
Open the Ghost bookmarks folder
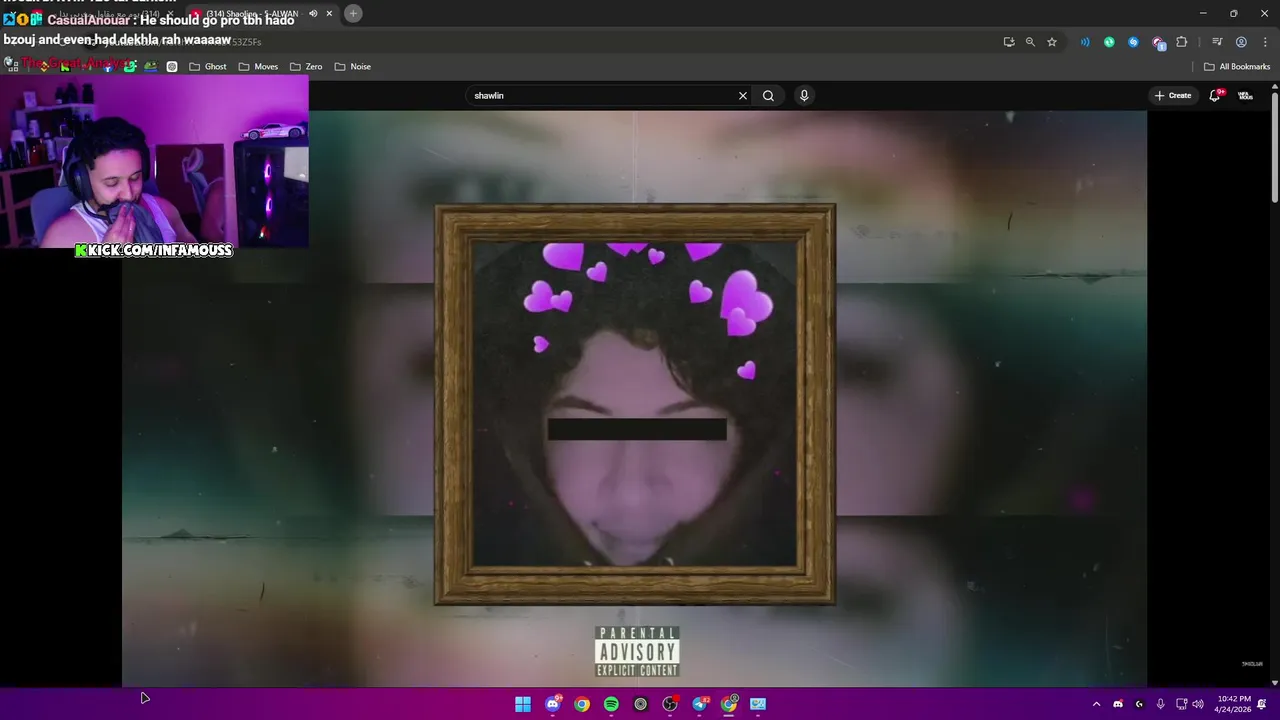click(x=208, y=67)
